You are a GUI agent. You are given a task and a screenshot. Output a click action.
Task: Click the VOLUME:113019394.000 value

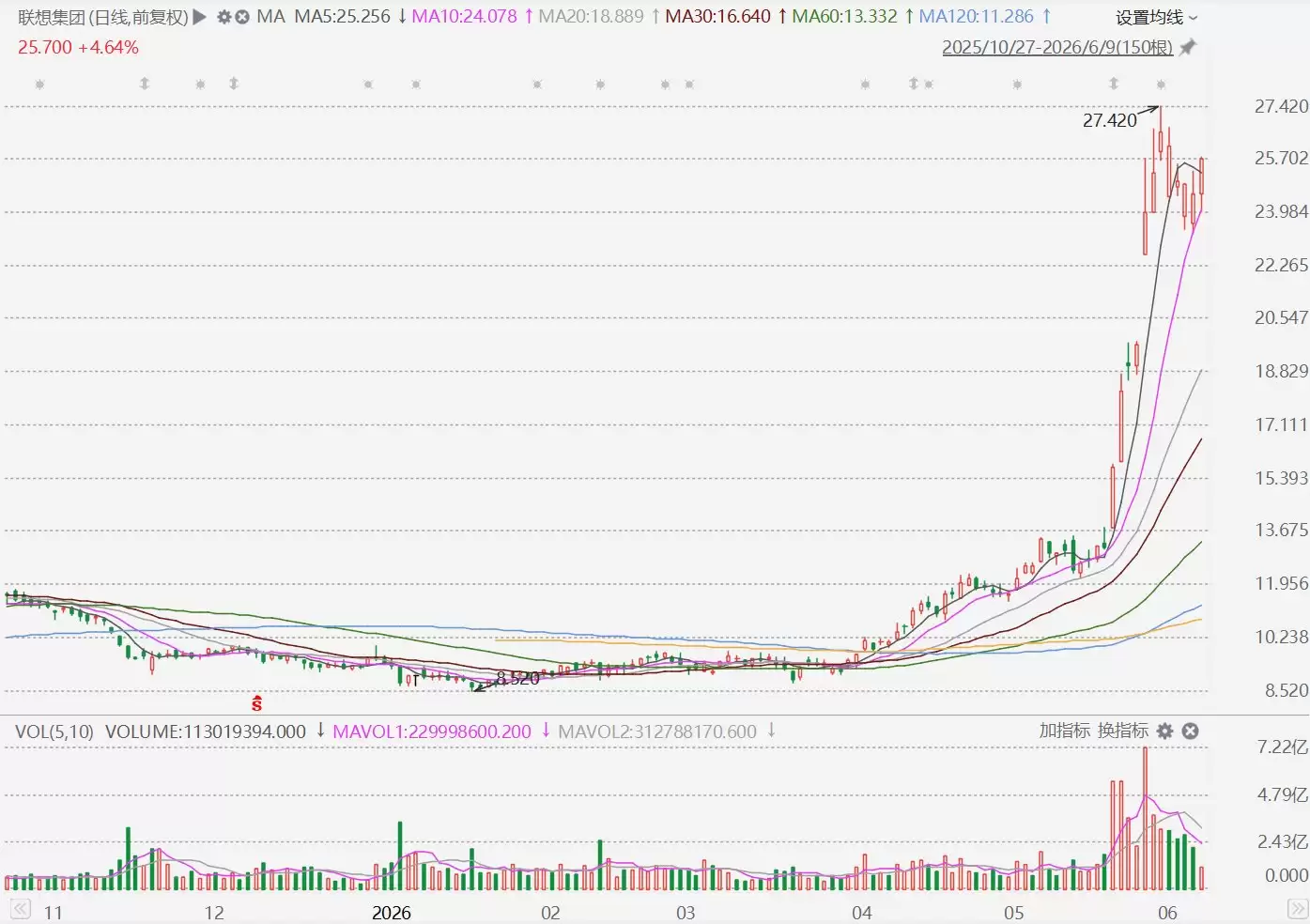(206, 731)
